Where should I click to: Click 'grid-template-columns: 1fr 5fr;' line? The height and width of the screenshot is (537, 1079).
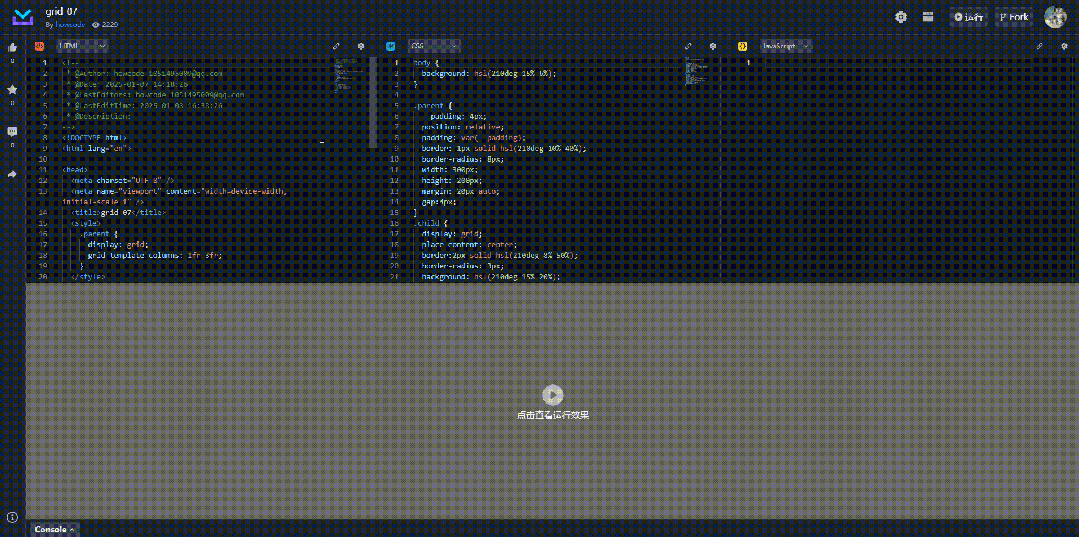155,255
